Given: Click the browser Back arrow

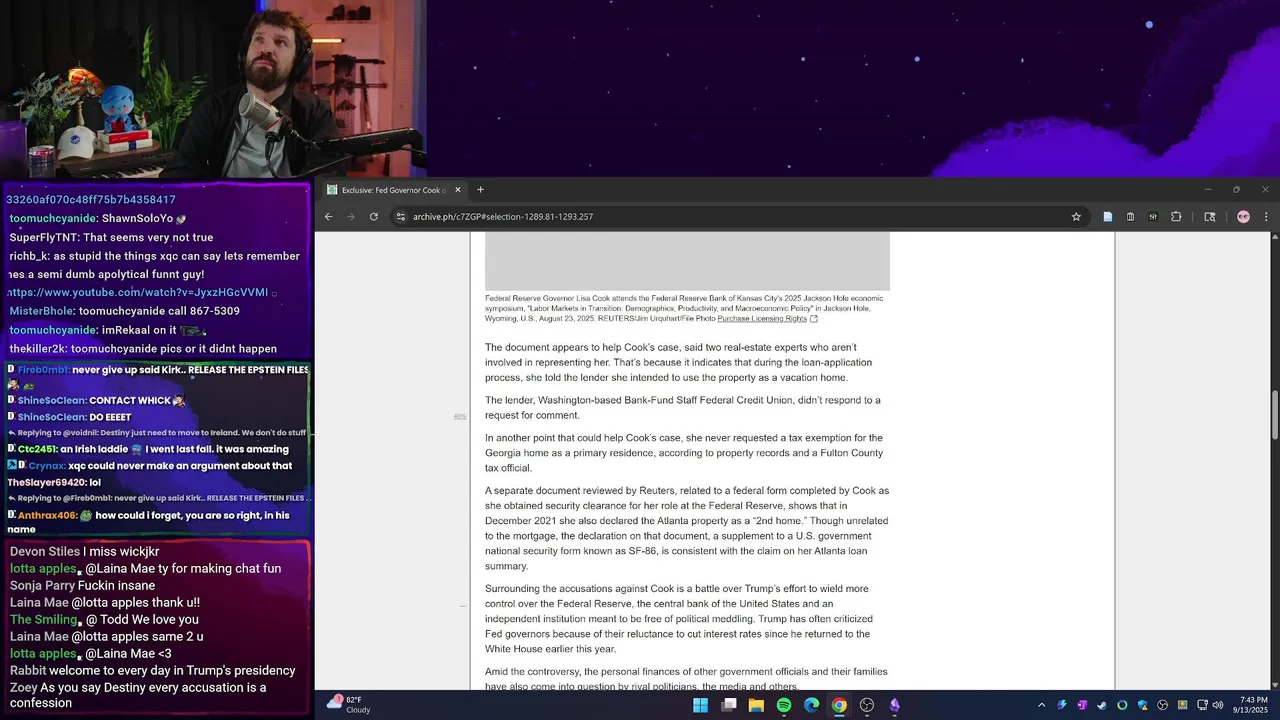Looking at the screenshot, I should click(x=328, y=216).
